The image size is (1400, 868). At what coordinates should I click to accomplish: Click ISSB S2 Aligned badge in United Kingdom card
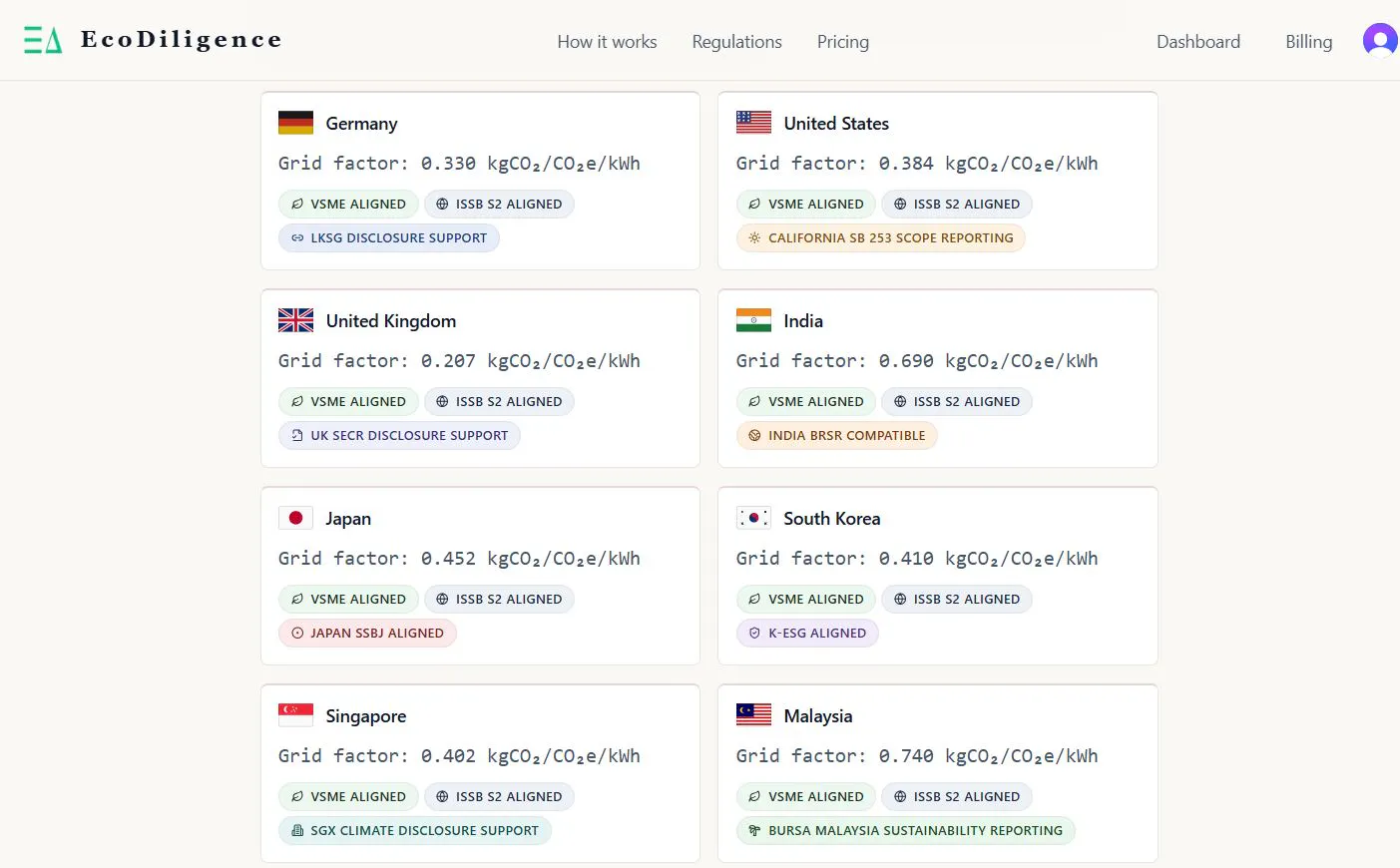(x=499, y=402)
